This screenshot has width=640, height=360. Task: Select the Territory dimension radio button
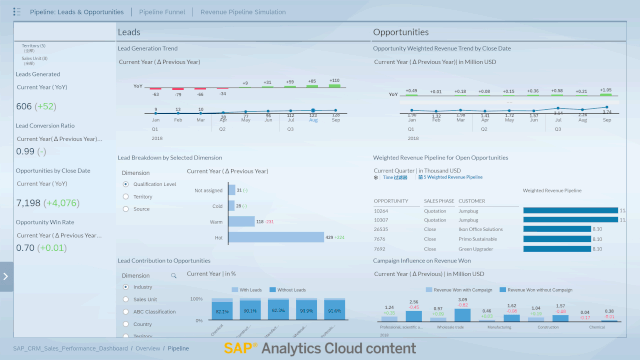coord(126,197)
